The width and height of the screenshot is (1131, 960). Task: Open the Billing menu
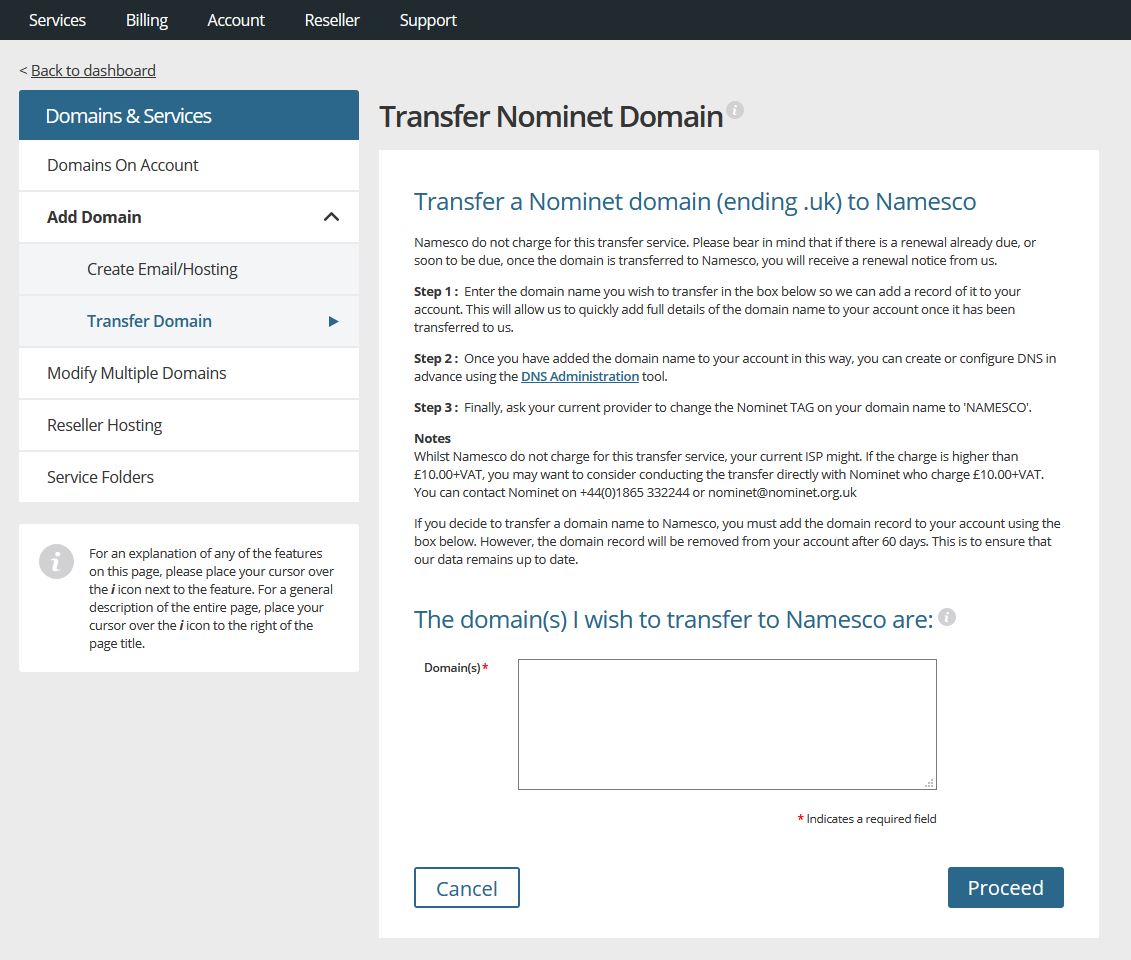pos(146,20)
